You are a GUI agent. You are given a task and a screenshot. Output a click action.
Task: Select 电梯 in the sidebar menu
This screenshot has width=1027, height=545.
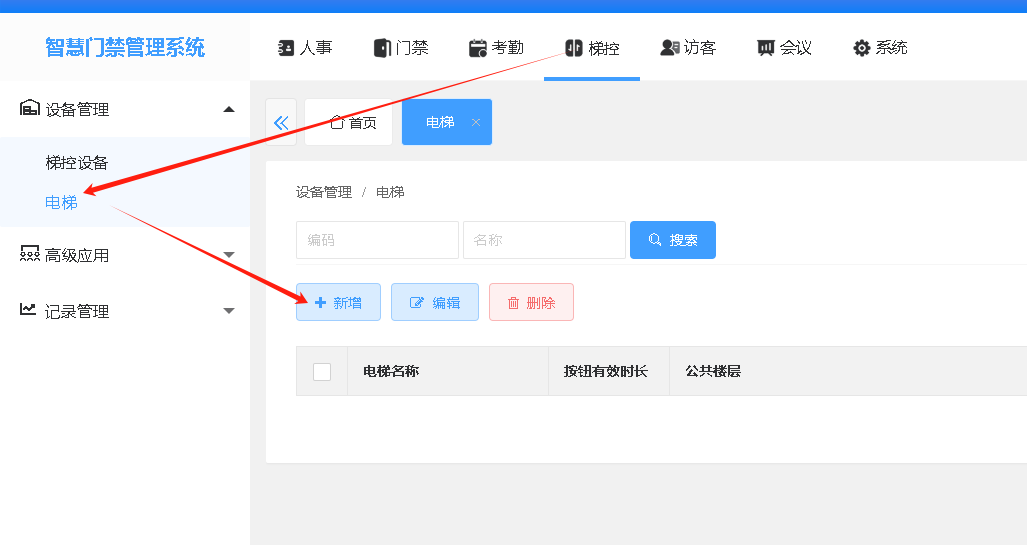(61, 202)
